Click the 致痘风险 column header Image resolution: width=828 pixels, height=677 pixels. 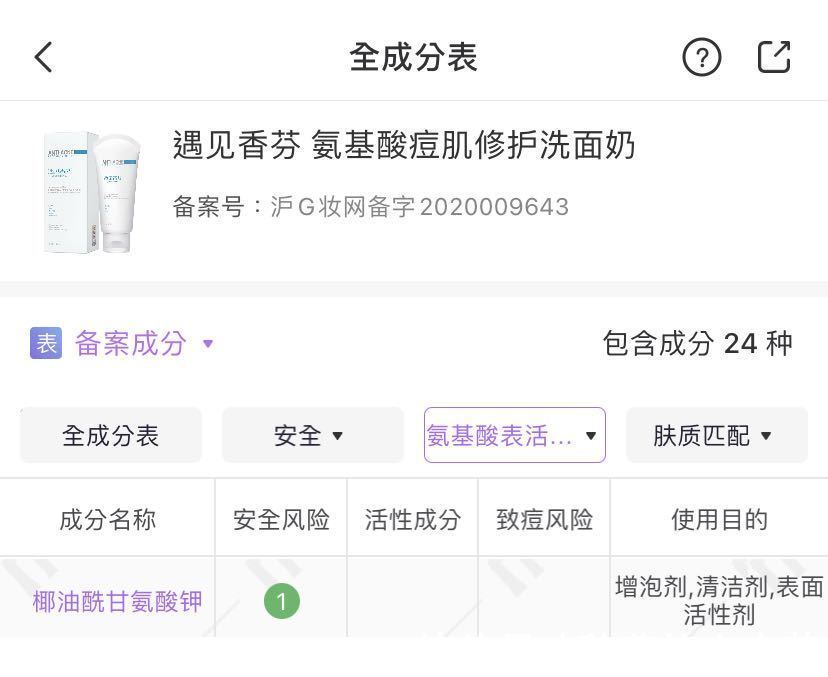tap(543, 518)
